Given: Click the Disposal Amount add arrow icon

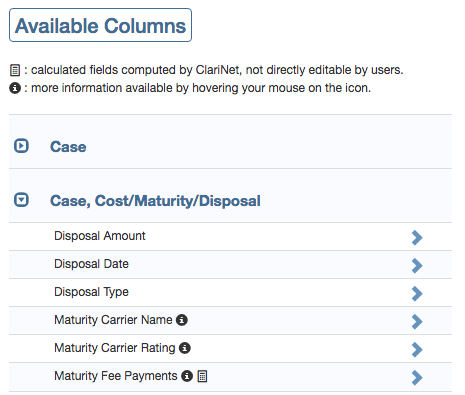Looking at the screenshot, I should [x=417, y=238].
